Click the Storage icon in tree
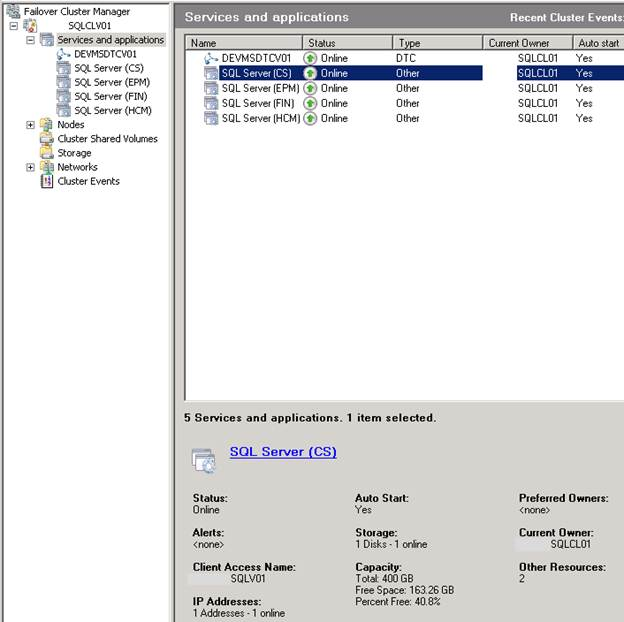 [47, 152]
